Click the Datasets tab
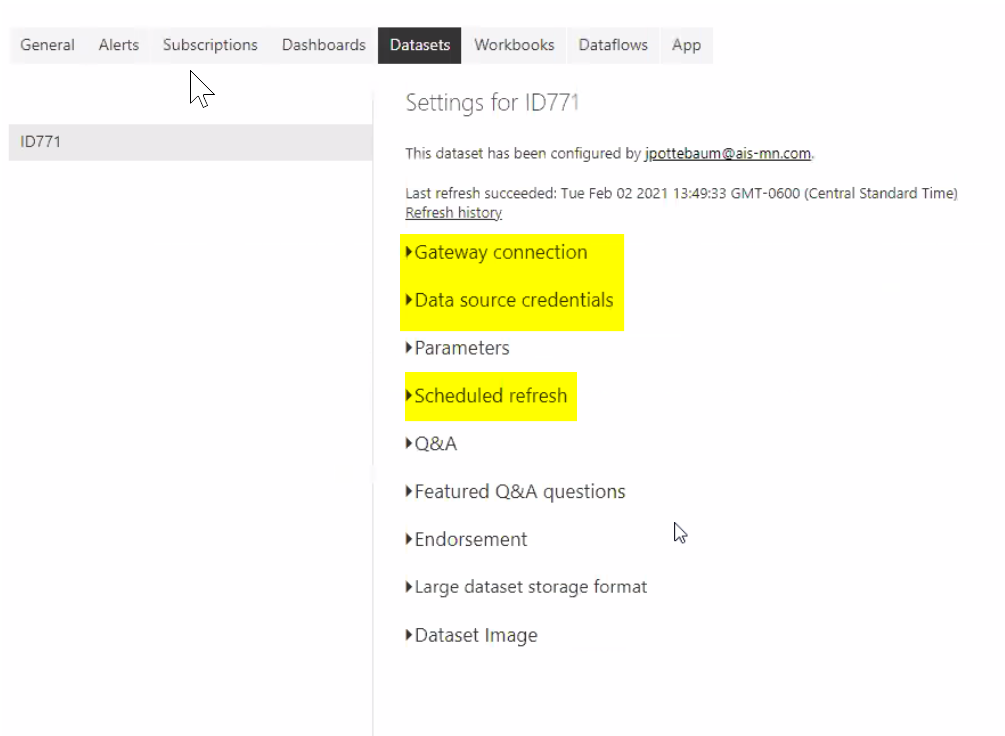 point(420,46)
